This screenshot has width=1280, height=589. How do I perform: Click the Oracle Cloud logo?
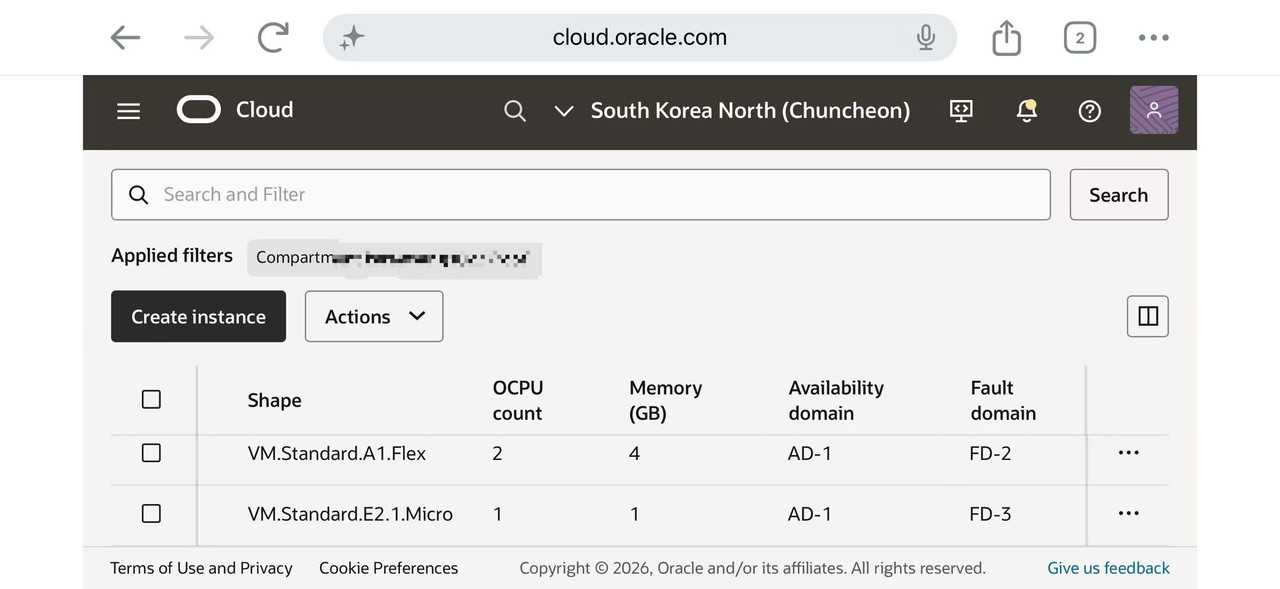[235, 110]
